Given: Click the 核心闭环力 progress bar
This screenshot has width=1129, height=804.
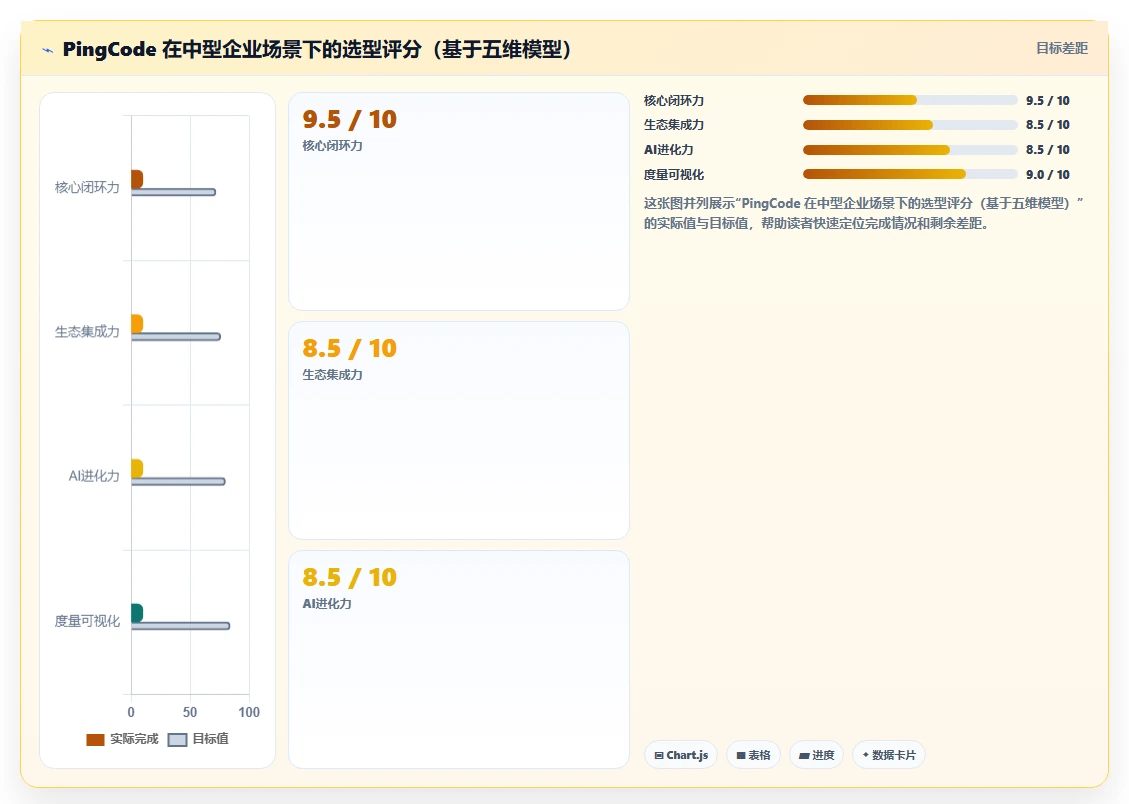Looking at the screenshot, I should [910, 100].
